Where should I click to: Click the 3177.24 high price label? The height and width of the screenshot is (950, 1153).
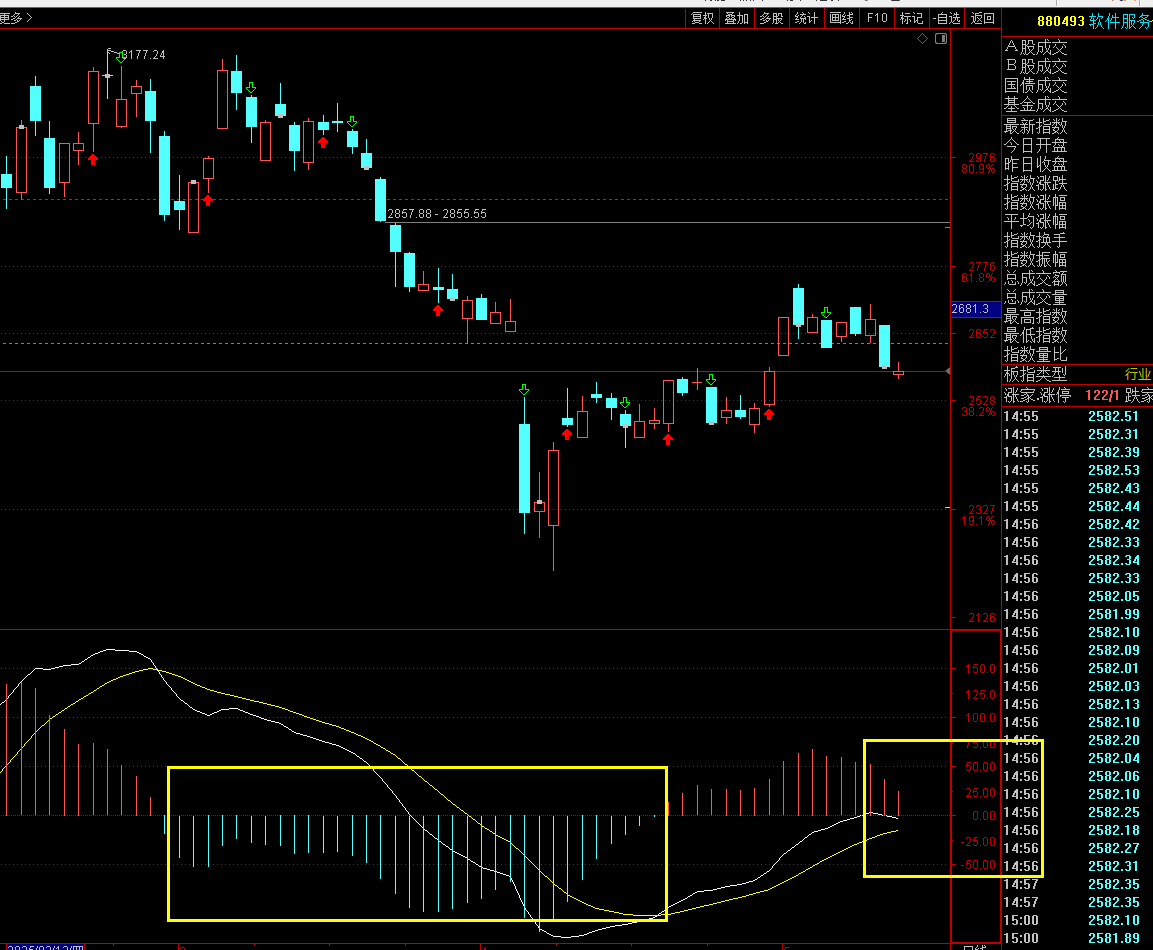point(143,55)
